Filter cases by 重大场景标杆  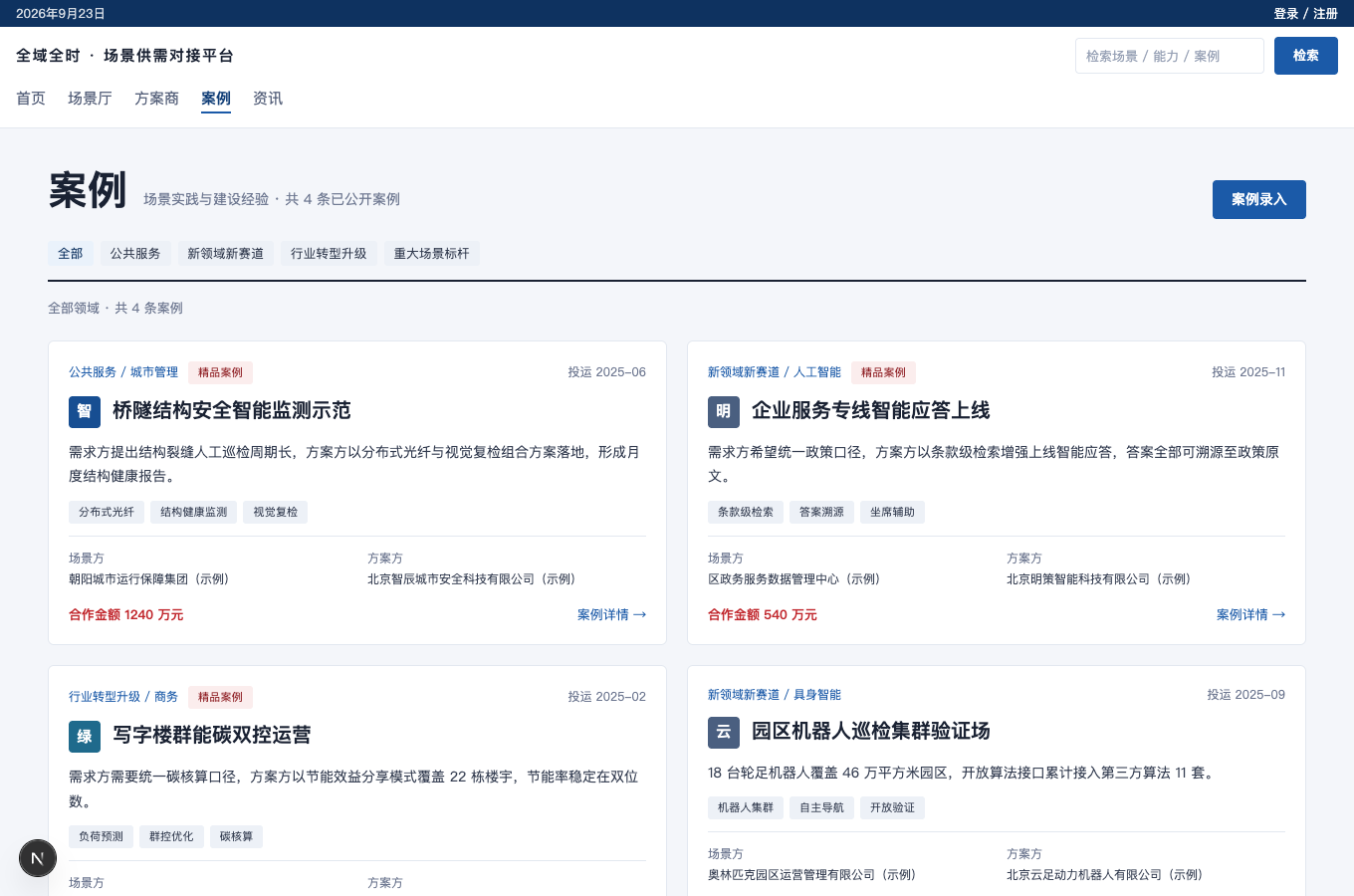(432, 254)
